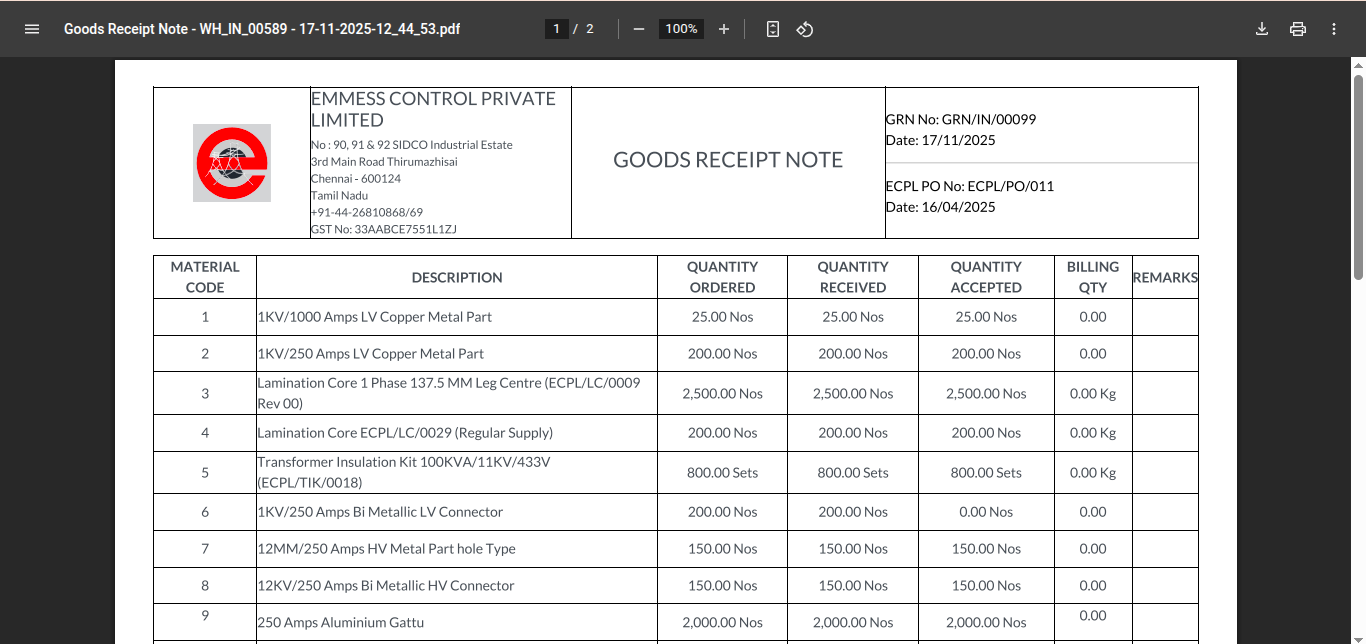
Task: Open the sidebar with the hamburger menu icon
Action: (x=32, y=29)
